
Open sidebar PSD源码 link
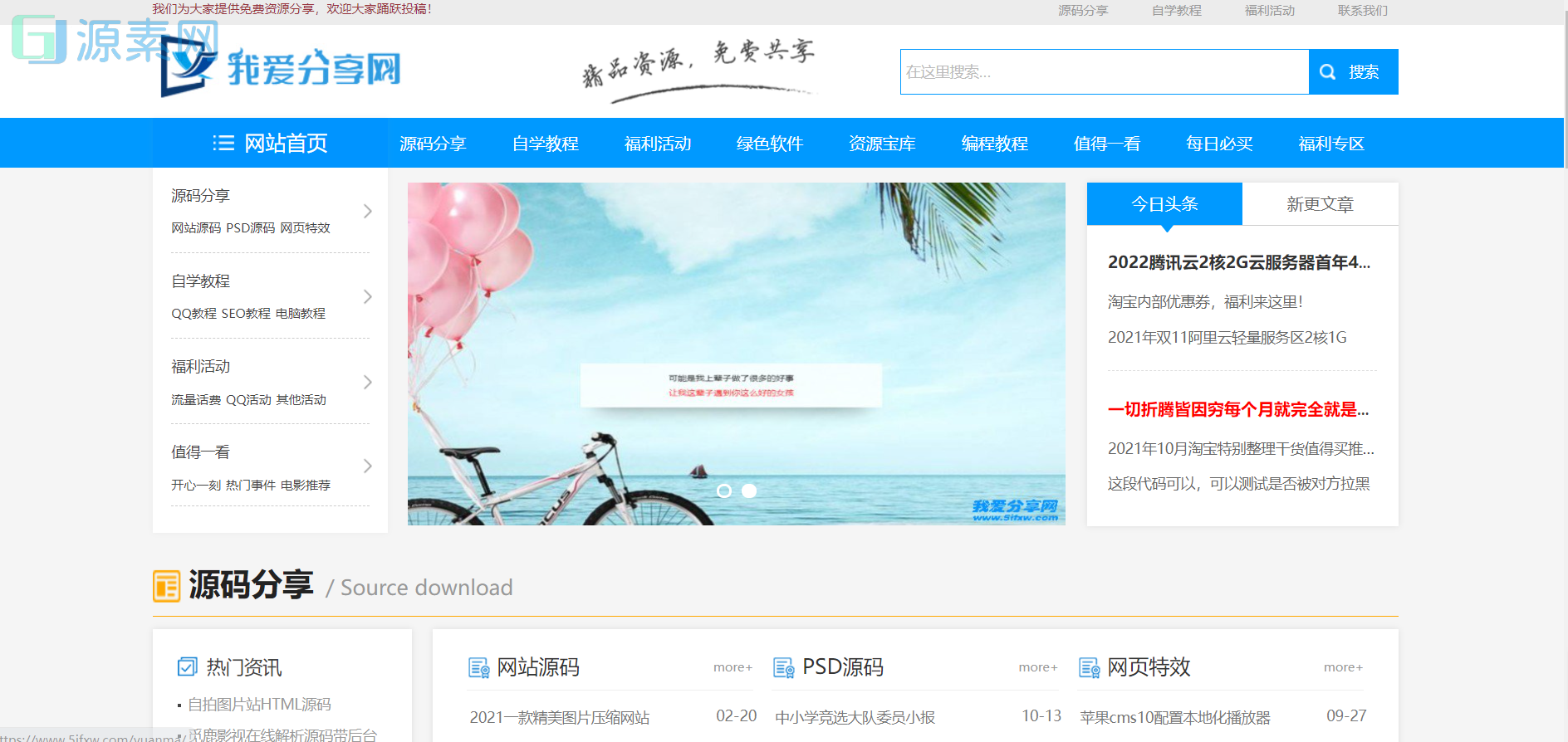point(251,227)
